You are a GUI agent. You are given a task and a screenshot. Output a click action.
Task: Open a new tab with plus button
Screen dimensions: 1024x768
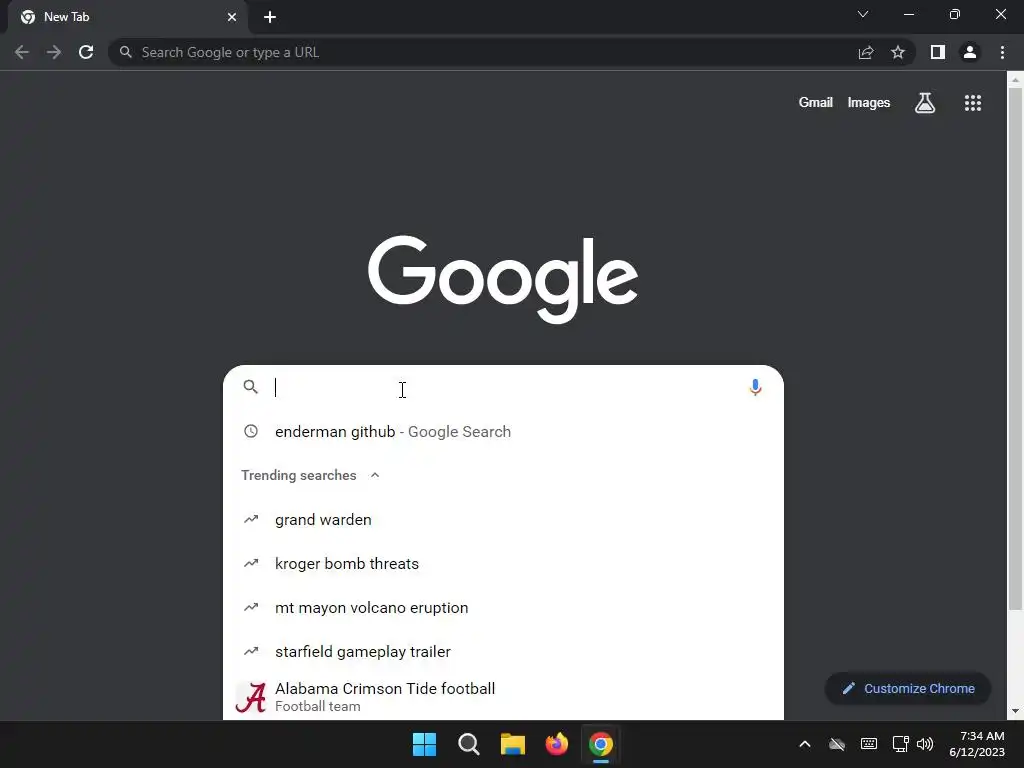click(270, 17)
